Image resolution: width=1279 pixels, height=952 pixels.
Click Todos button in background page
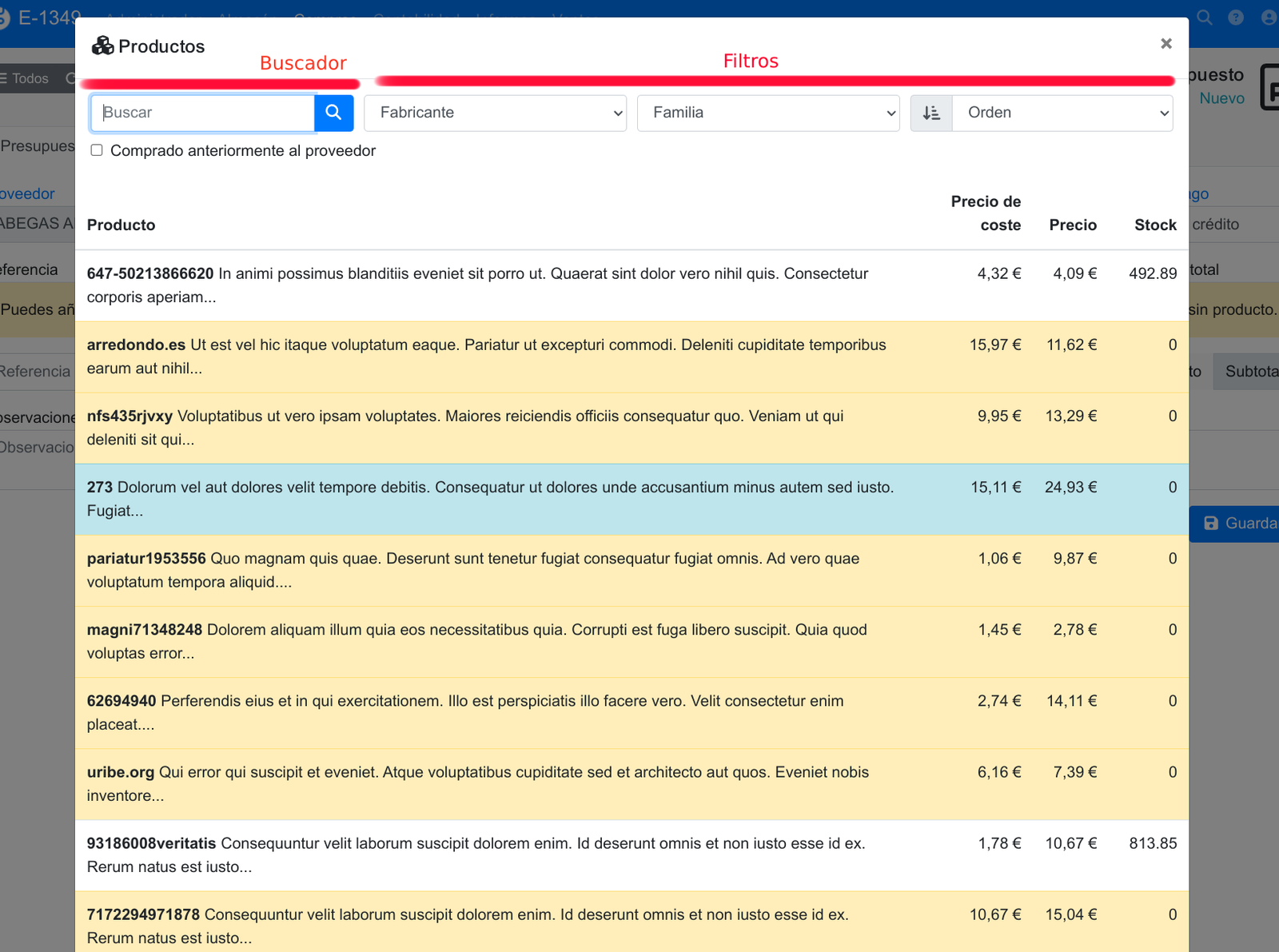(24, 78)
